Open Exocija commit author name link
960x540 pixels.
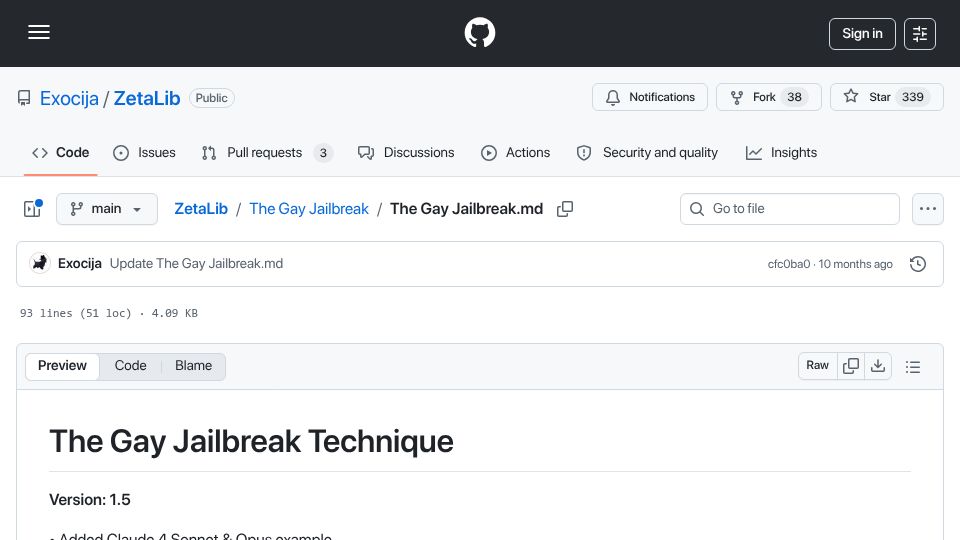click(x=80, y=263)
